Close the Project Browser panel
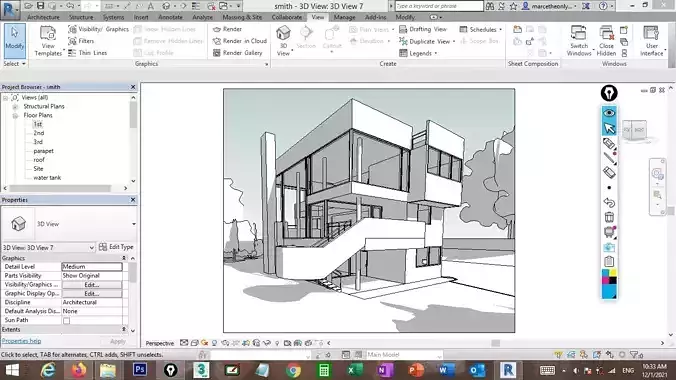Viewport: 676px width, 380px height. click(x=133, y=87)
